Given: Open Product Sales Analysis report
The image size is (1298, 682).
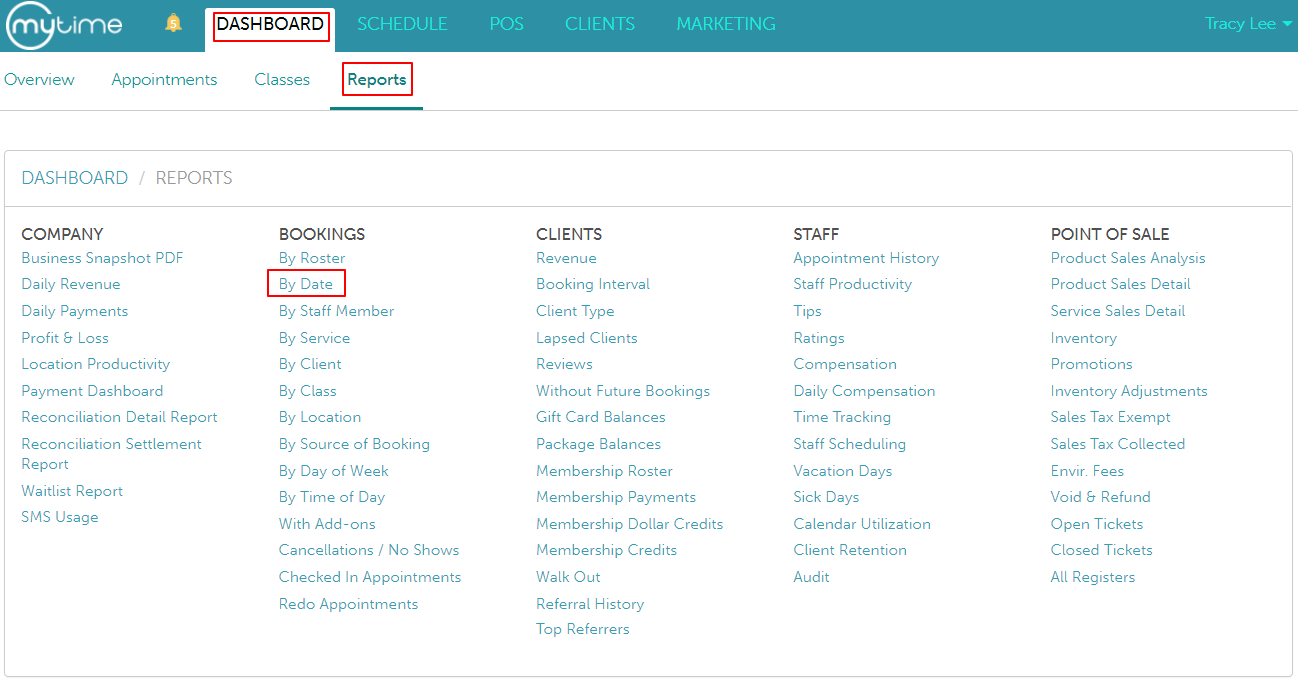Looking at the screenshot, I should (1128, 258).
